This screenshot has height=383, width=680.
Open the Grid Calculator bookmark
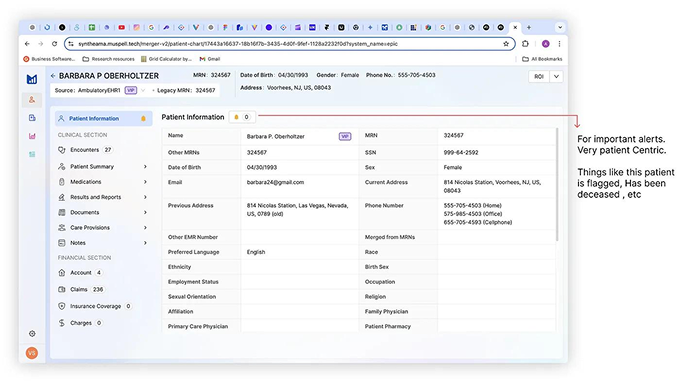tap(166, 59)
